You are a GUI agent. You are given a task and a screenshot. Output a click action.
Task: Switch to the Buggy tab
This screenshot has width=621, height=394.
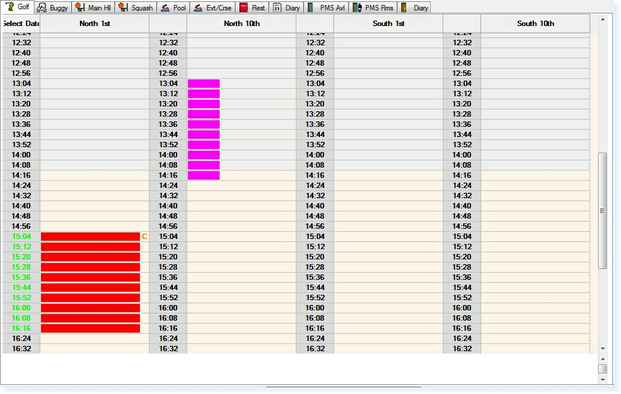pyautogui.click(x=53, y=8)
